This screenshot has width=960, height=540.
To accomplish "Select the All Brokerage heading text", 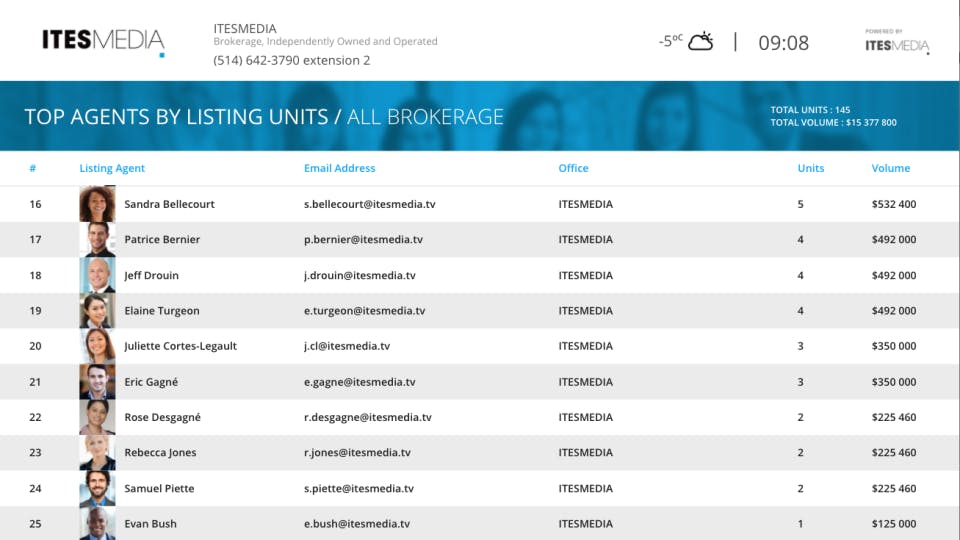I will (425, 117).
